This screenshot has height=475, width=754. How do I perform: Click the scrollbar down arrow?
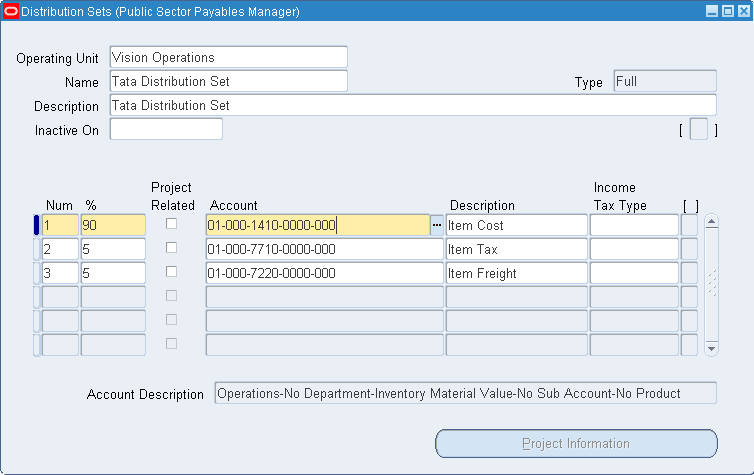[x=712, y=348]
